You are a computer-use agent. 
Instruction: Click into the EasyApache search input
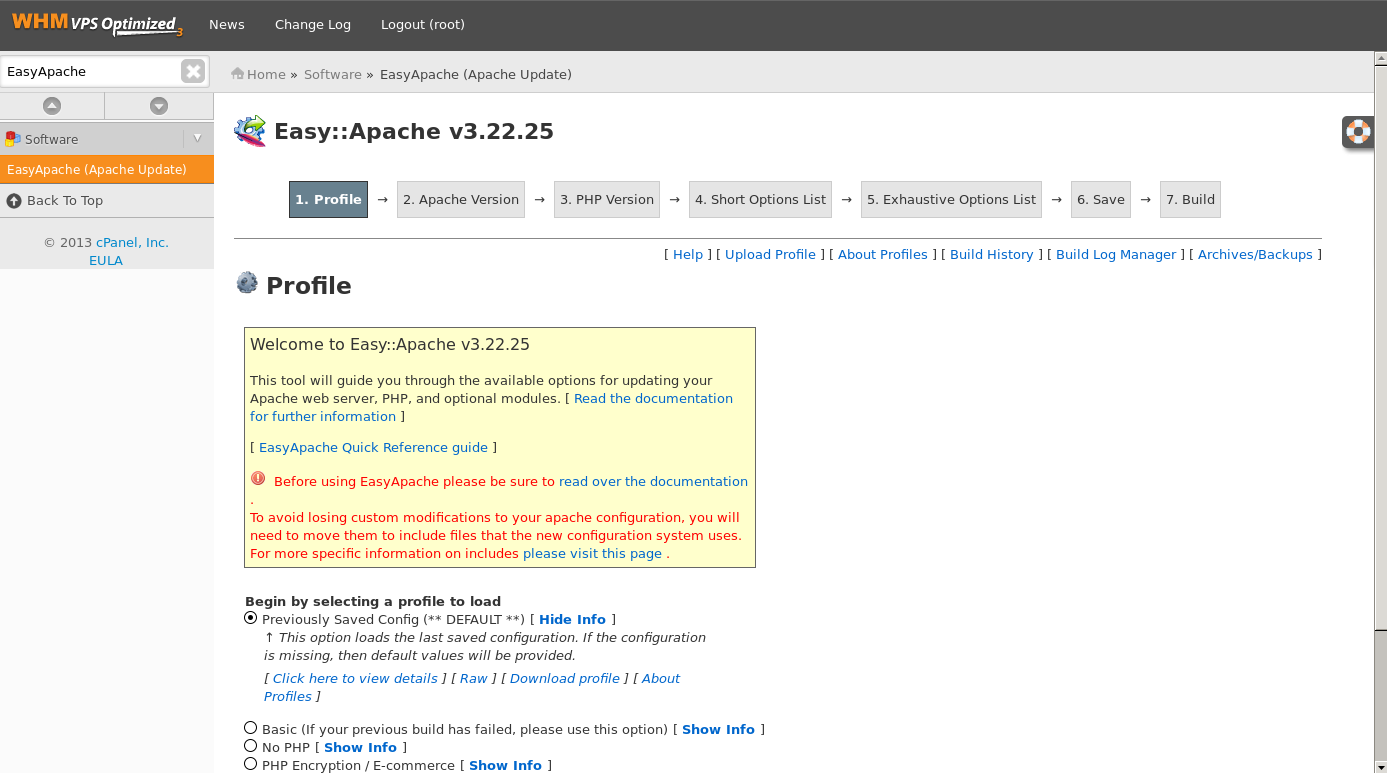[90, 72]
